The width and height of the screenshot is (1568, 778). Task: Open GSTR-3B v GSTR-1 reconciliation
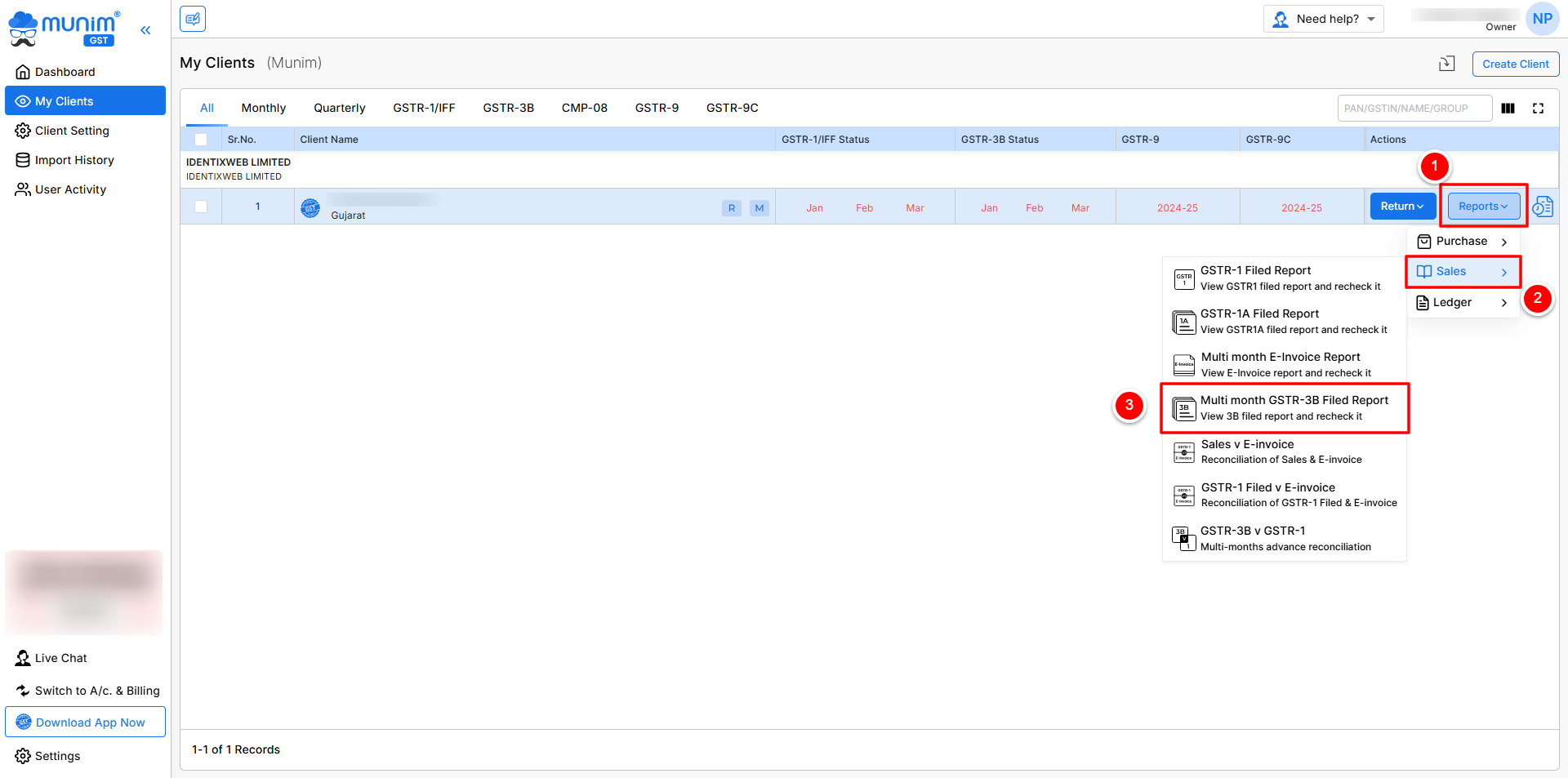pyautogui.click(x=1285, y=539)
